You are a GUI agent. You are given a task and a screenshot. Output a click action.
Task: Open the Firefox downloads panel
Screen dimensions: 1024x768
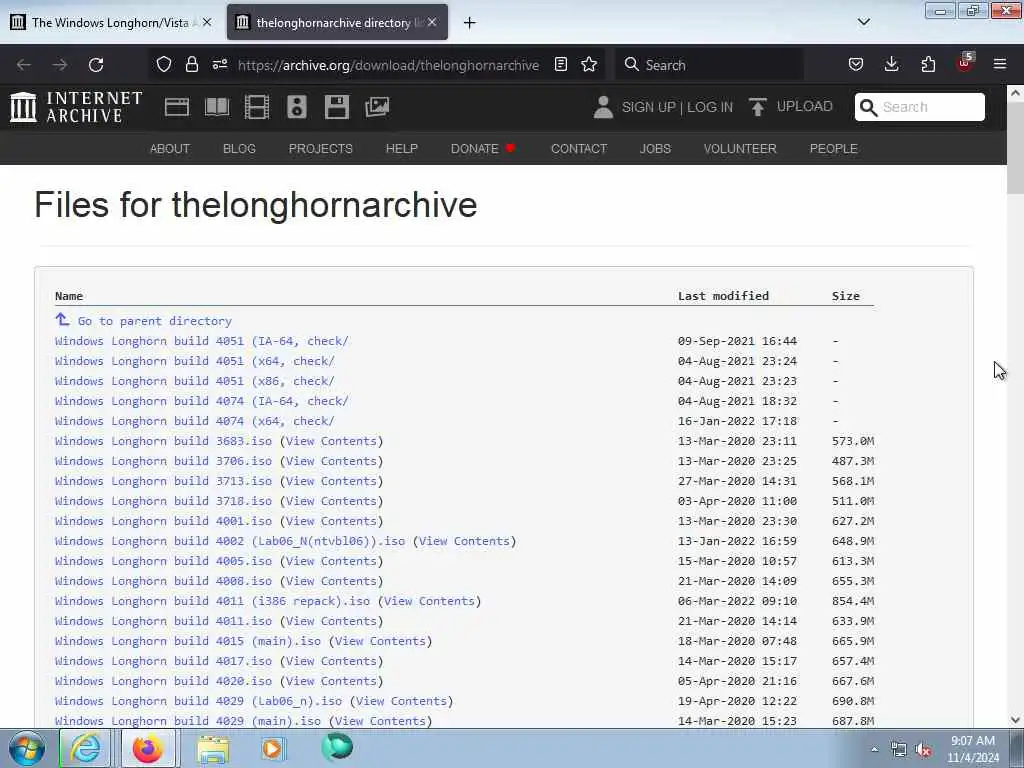(891, 64)
